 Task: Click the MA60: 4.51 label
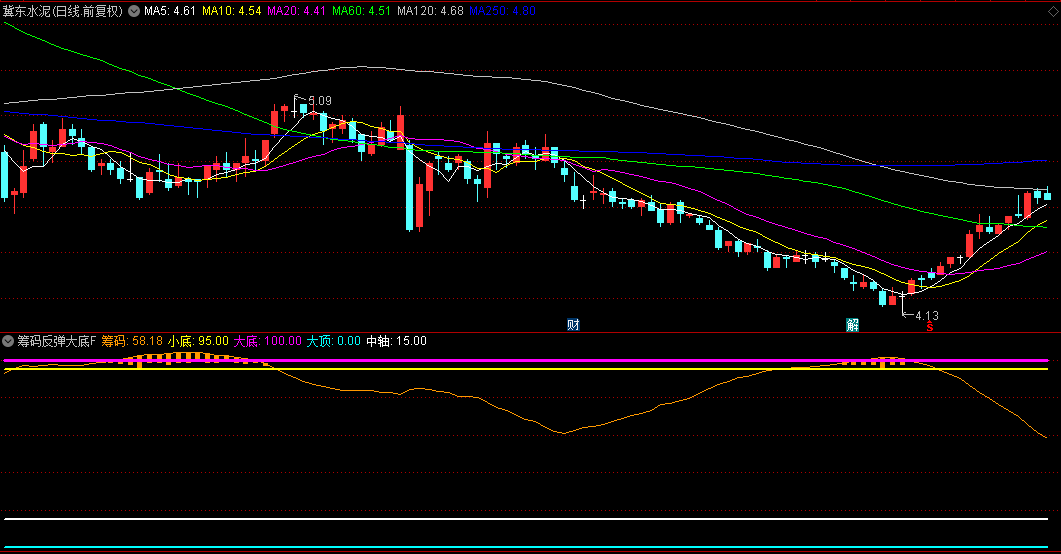pyautogui.click(x=361, y=11)
